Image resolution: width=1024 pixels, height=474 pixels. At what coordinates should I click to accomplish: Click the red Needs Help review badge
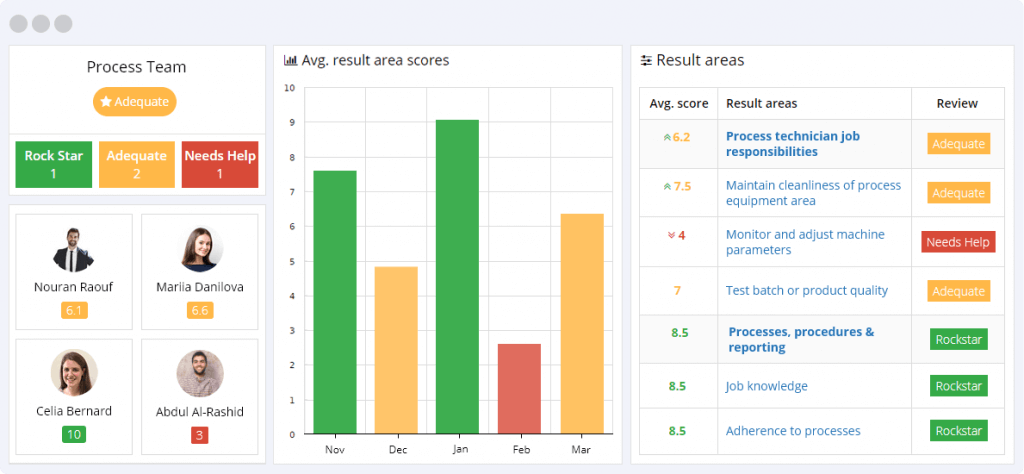(x=958, y=242)
